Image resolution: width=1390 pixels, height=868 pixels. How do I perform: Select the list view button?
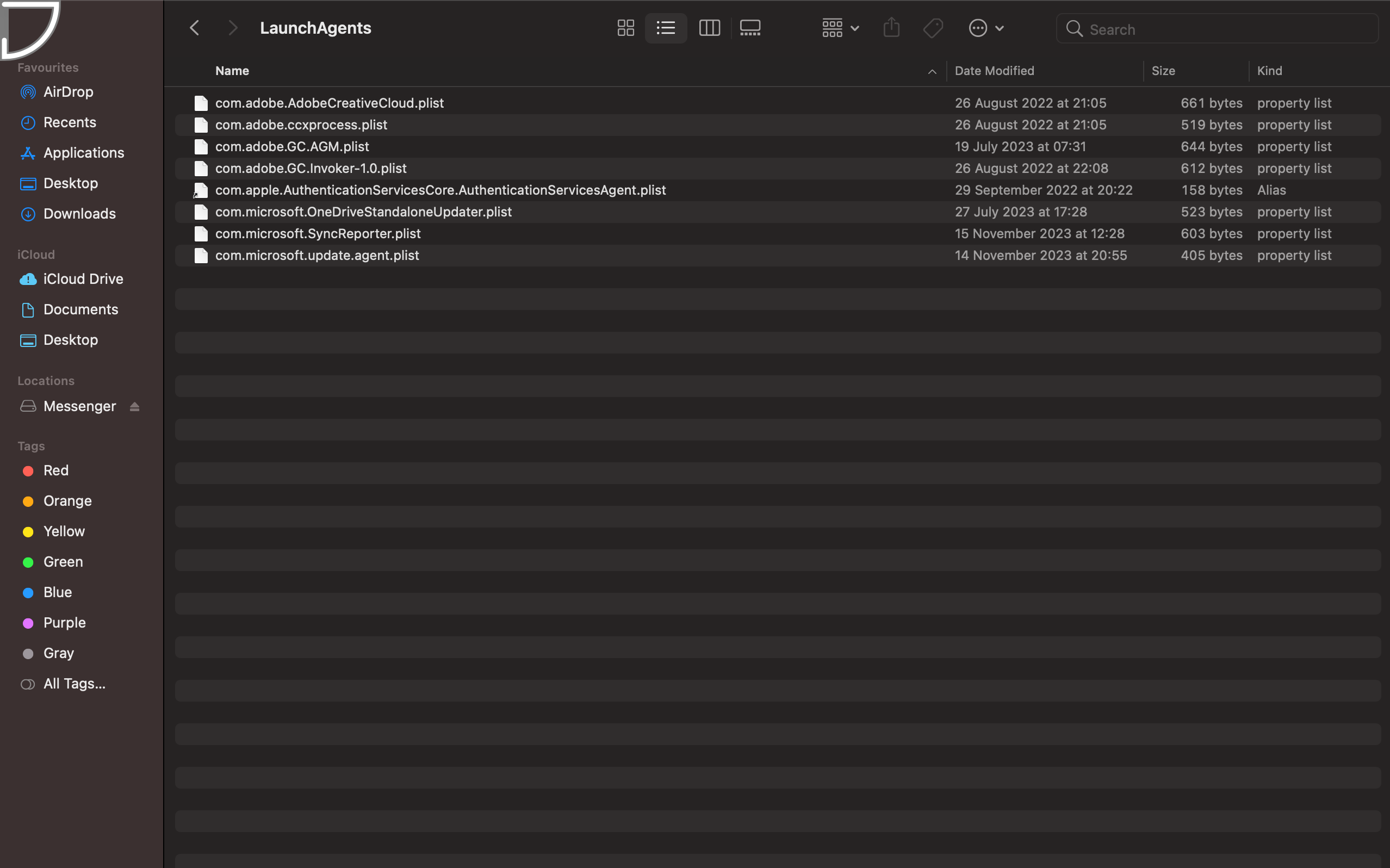(666, 28)
